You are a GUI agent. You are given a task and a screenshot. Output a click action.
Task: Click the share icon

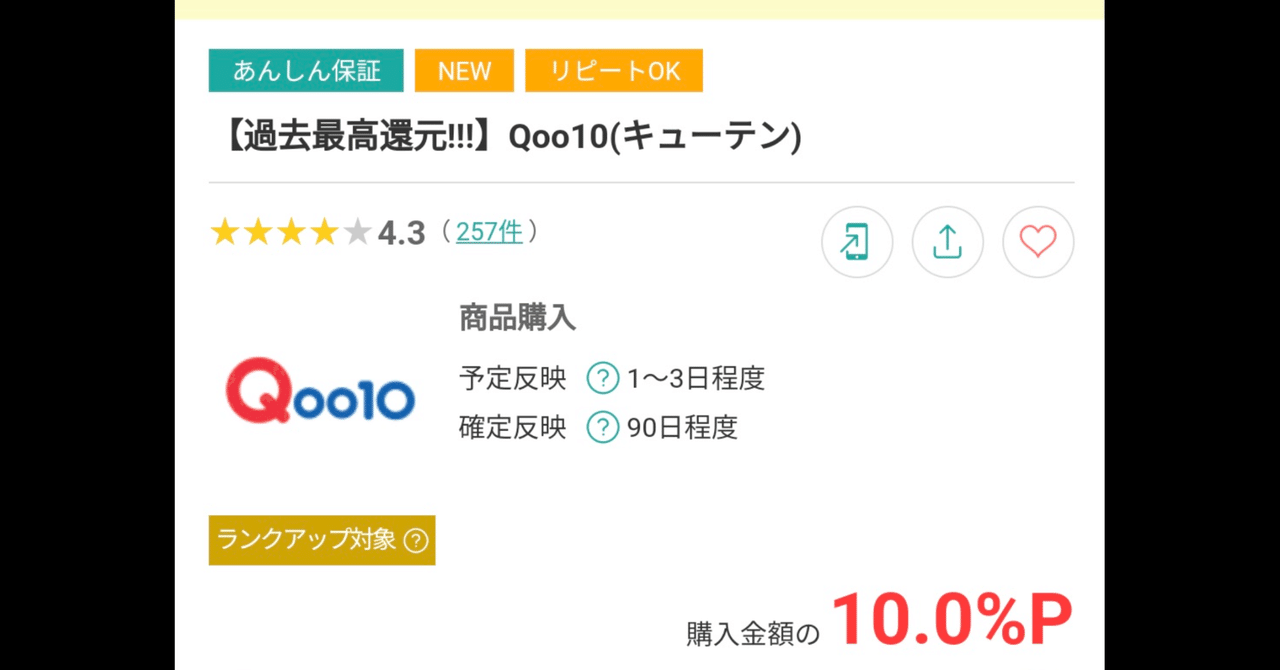pyautogui.click(x=947, y=242)
